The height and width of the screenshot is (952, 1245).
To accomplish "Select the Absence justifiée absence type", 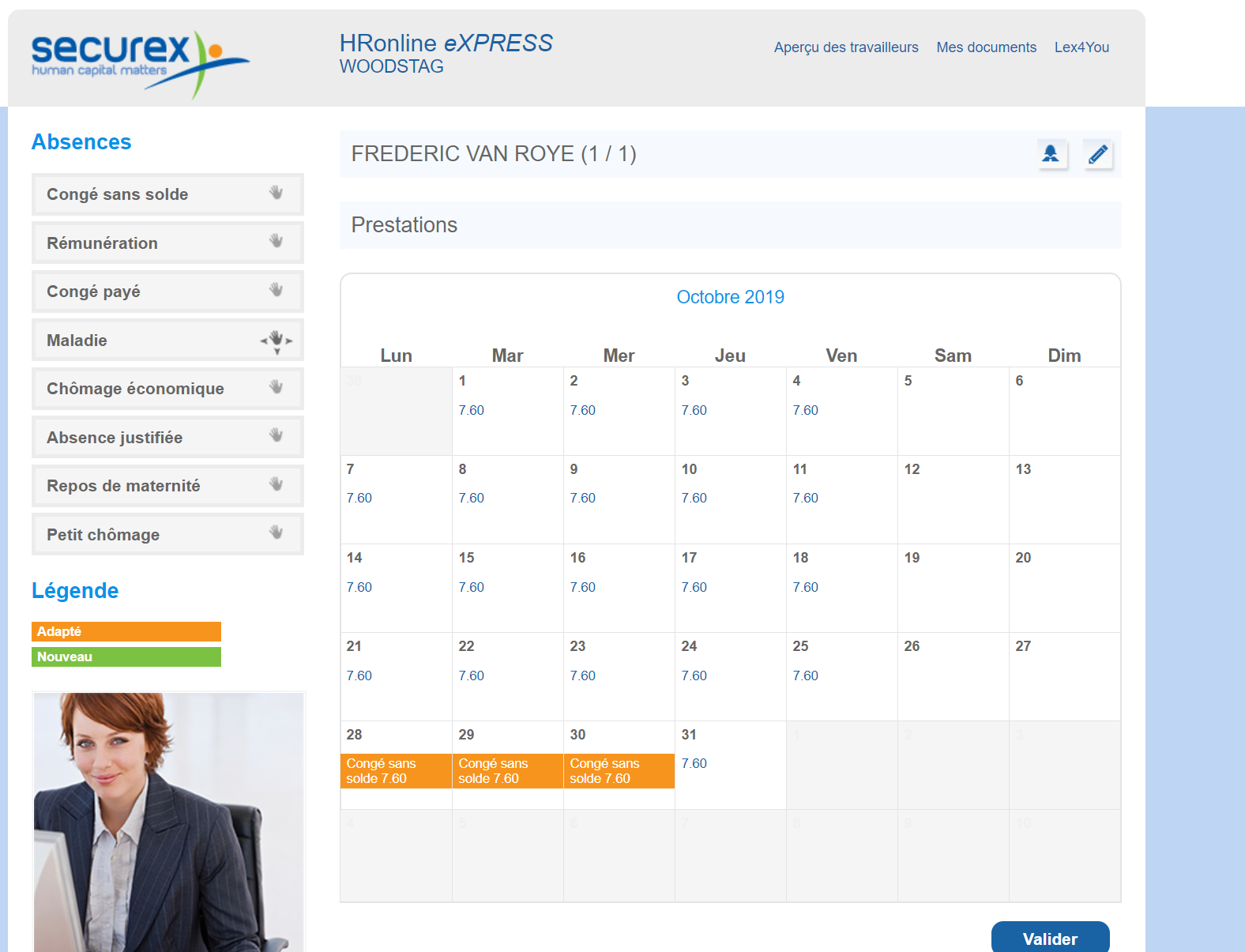I will click(115, 438).
